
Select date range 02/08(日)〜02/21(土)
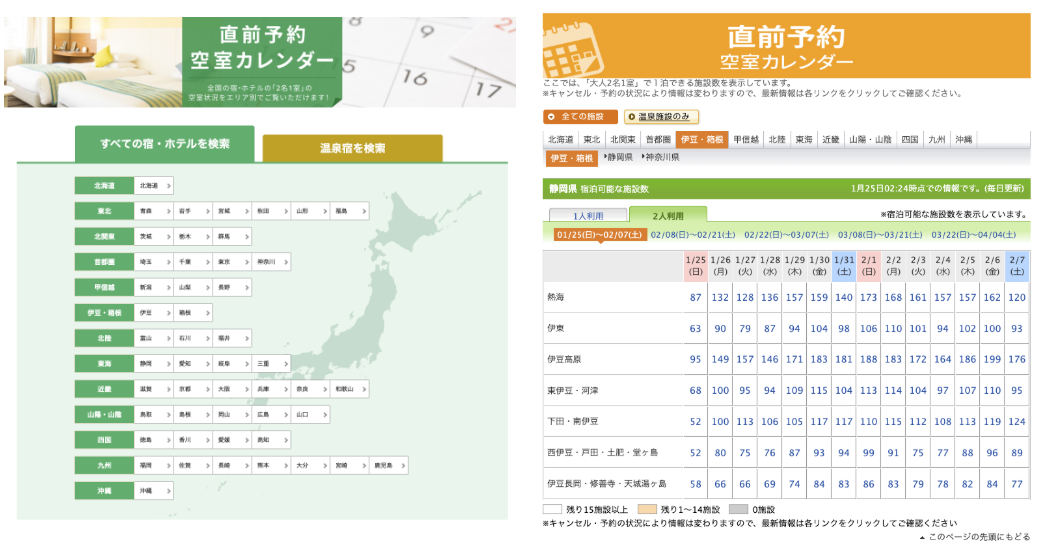point(693,235)
